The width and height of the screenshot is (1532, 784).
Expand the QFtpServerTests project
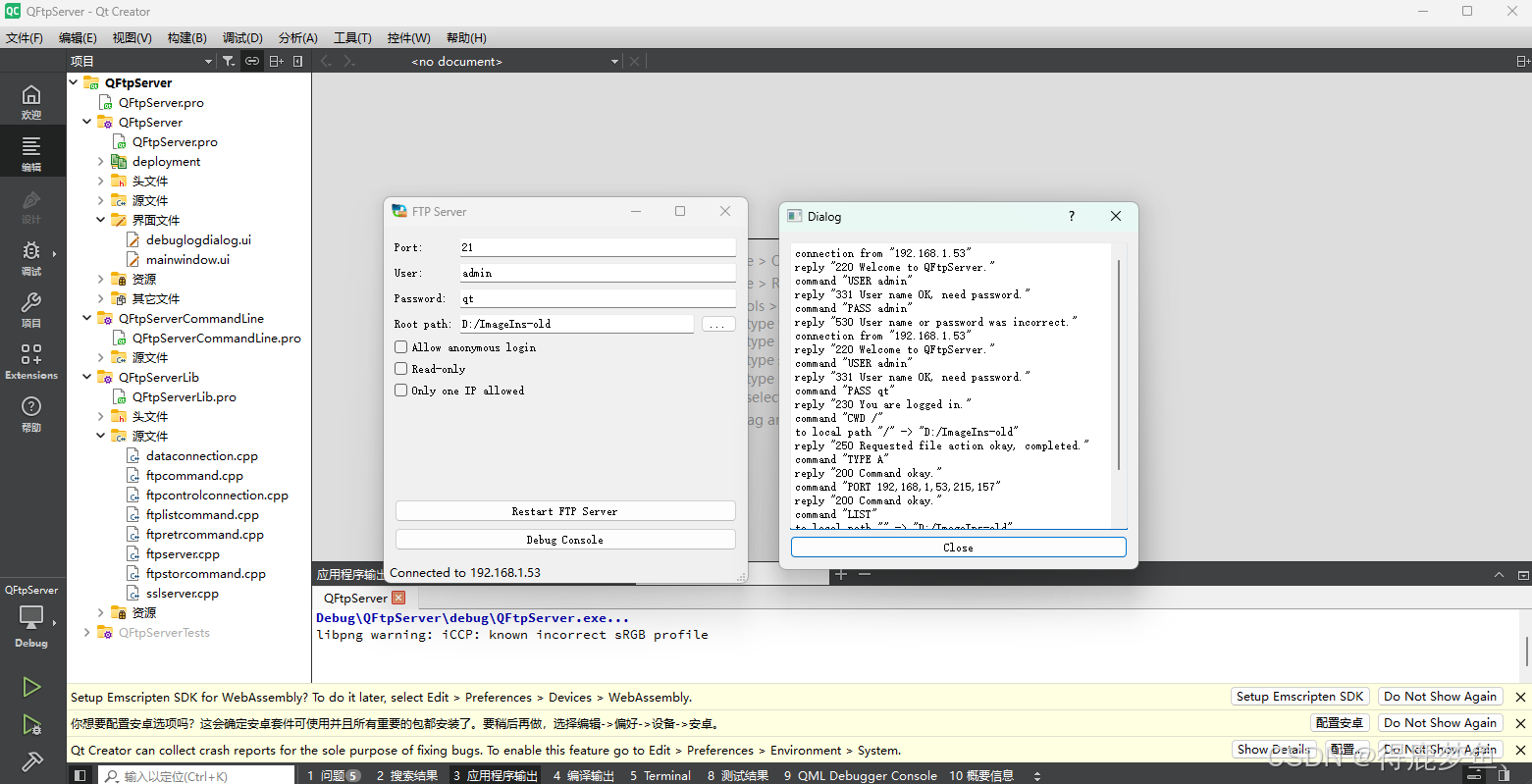[x=87, y=632]
